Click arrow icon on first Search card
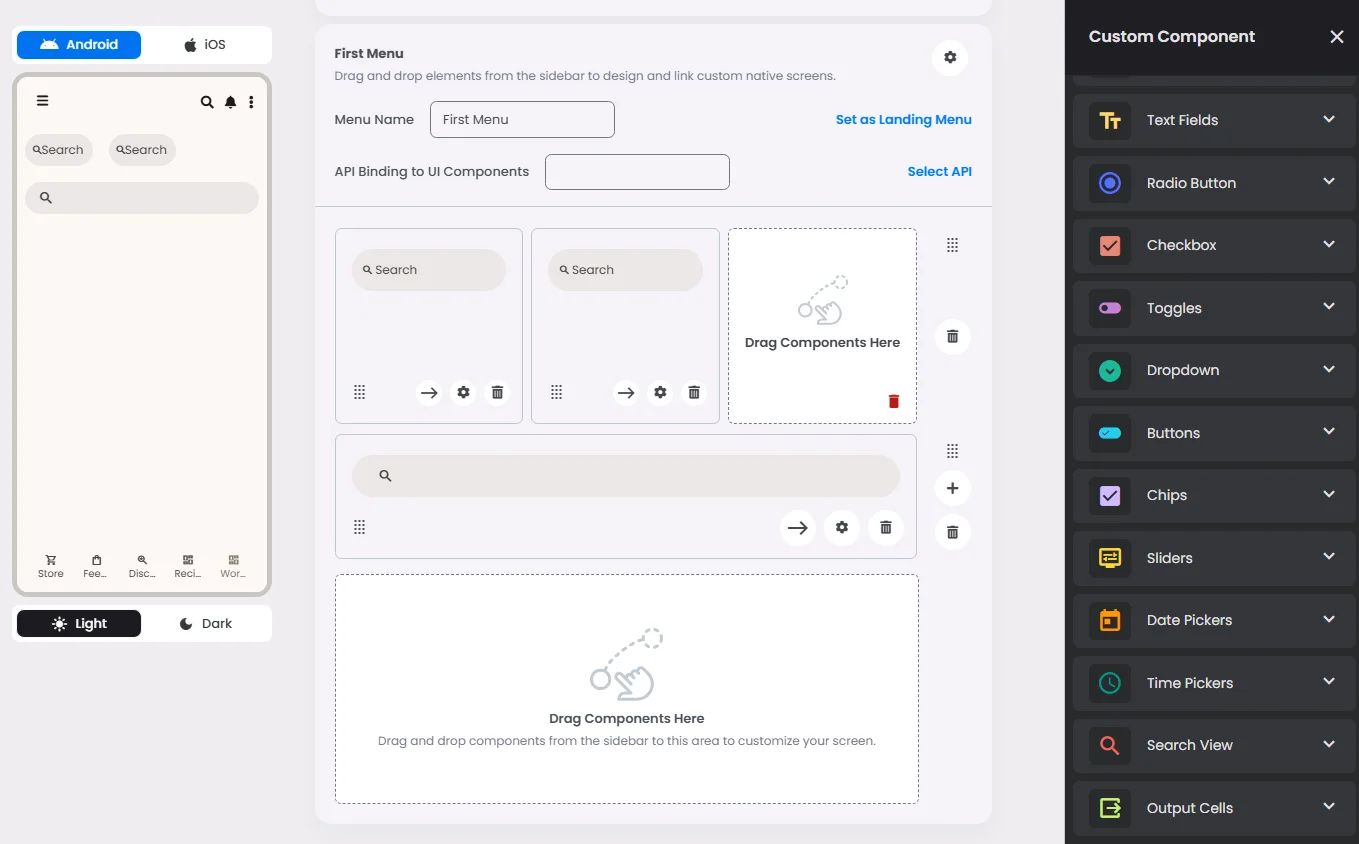The image size is (1359, 844). coord(429,393)
